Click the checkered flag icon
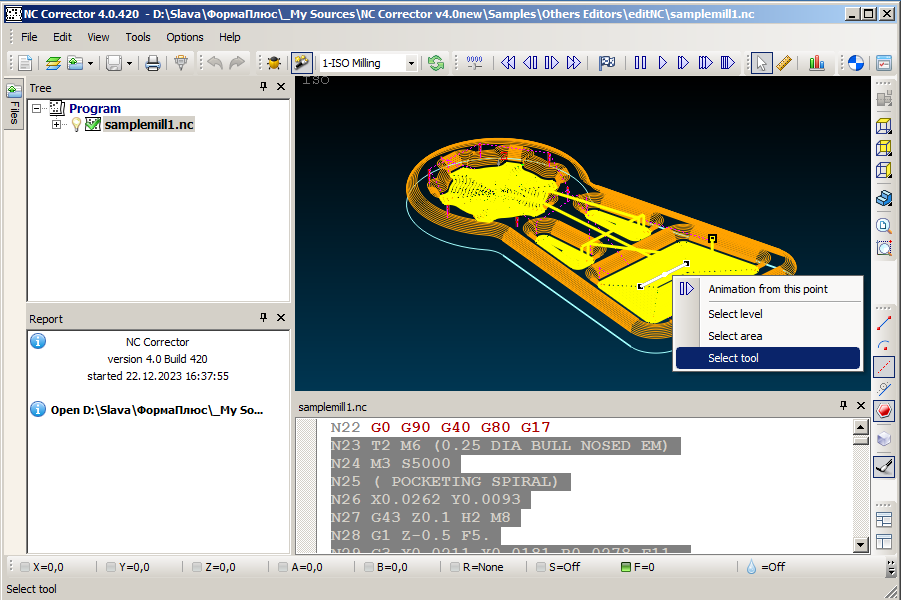The height and width of the screenshot is (600, 901). pos(607,63)
